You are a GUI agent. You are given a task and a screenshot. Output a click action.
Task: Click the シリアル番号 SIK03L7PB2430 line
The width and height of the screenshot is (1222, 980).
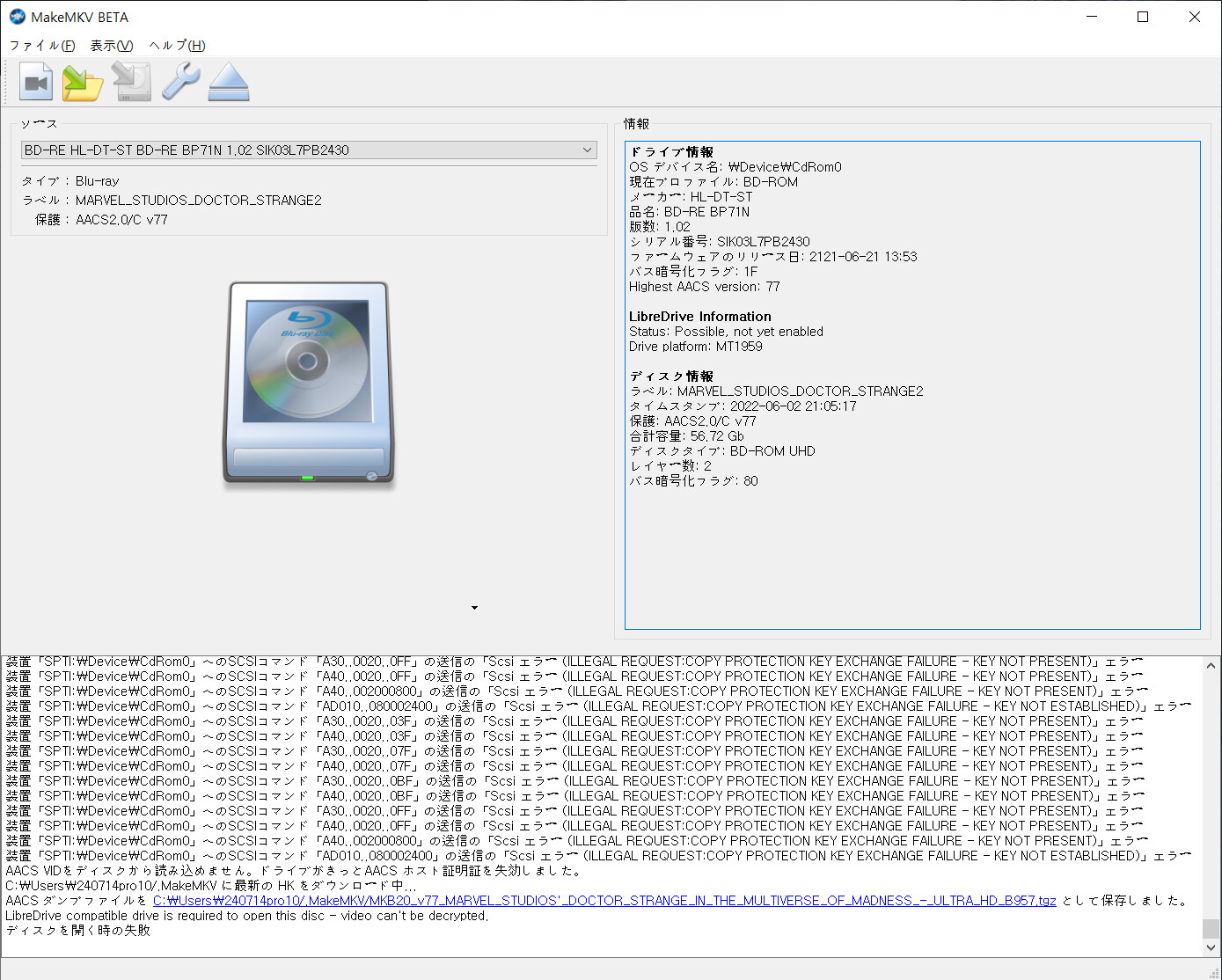tap(720, 242)
